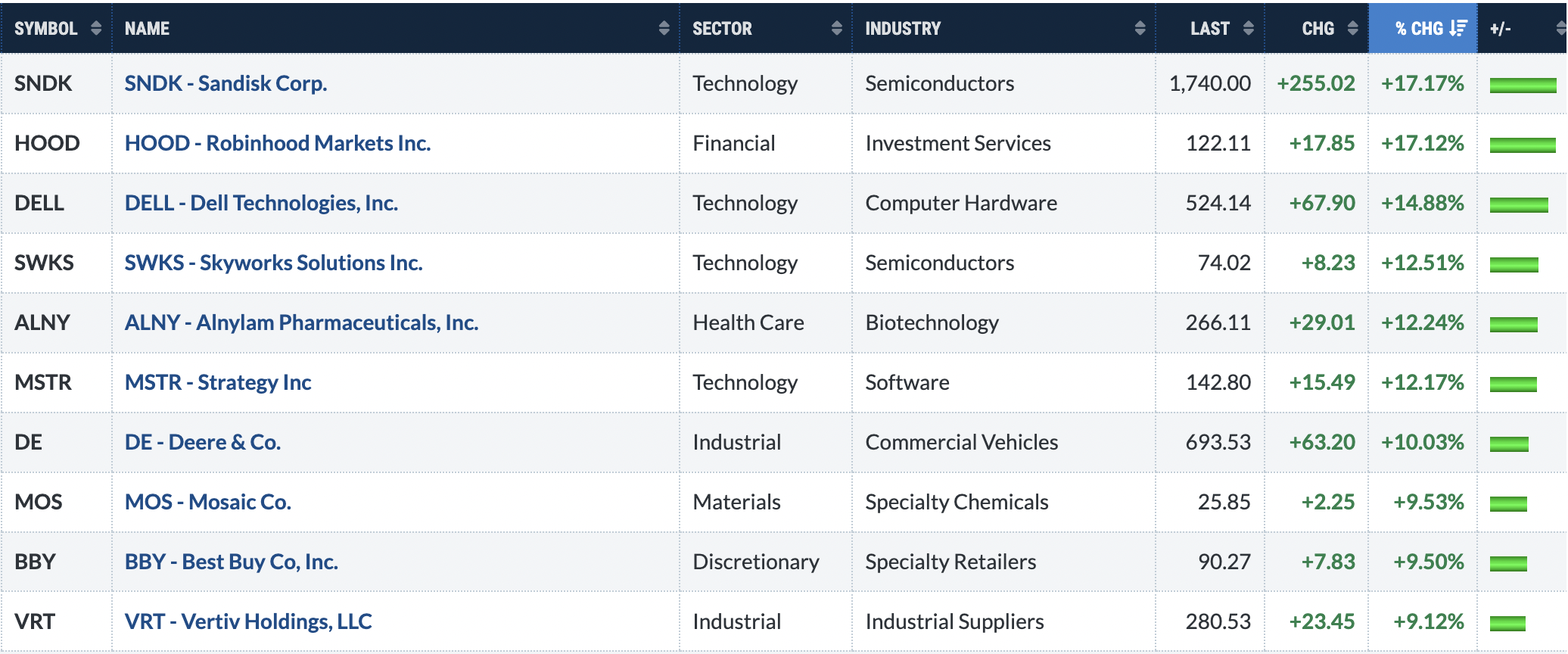Image resolution: width=1568 pixels, height=654 pixels.
Task: Open ALNY - Alnylam Pharmaceuticals link
Action: pos(301,322)
